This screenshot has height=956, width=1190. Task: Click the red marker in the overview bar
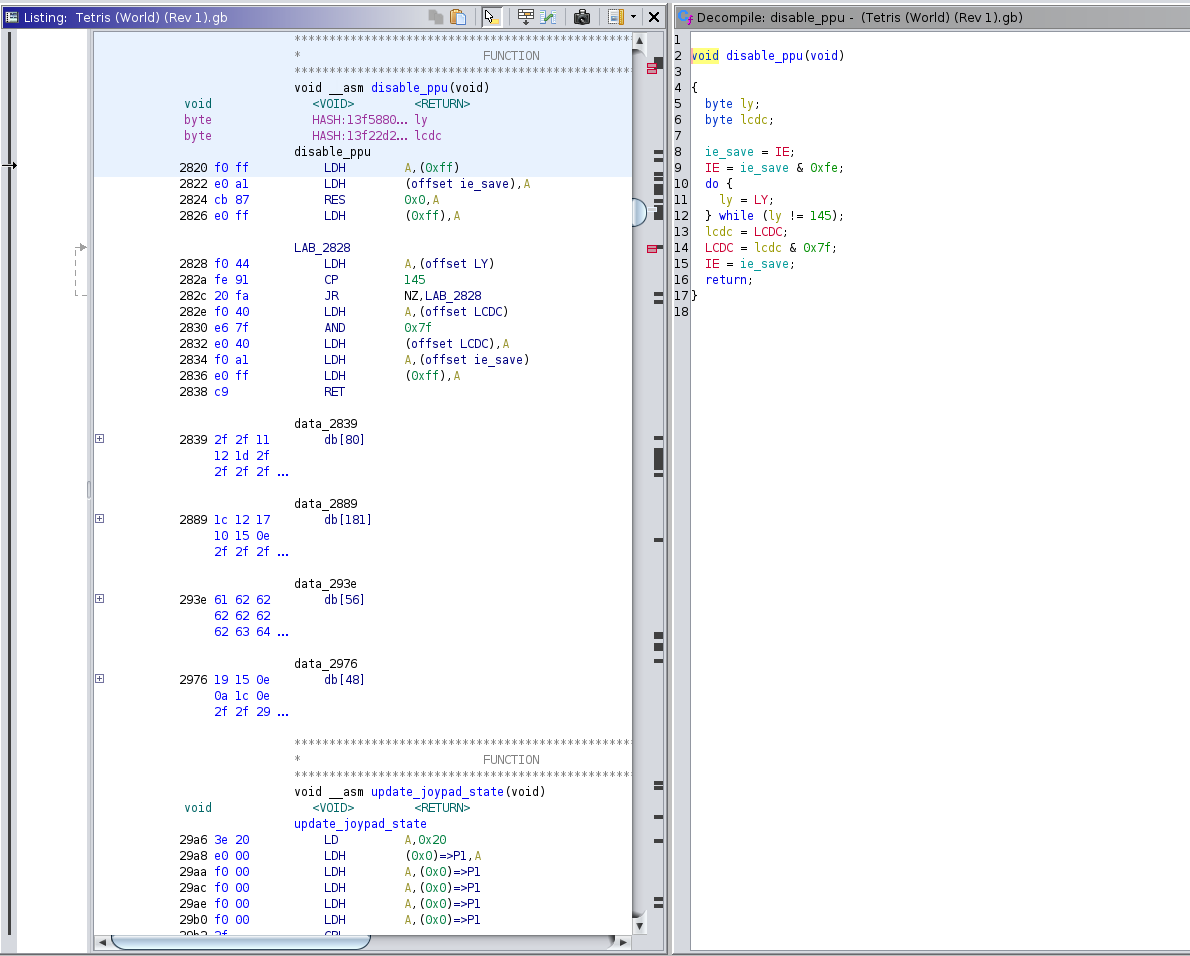[x=653, y=68]
